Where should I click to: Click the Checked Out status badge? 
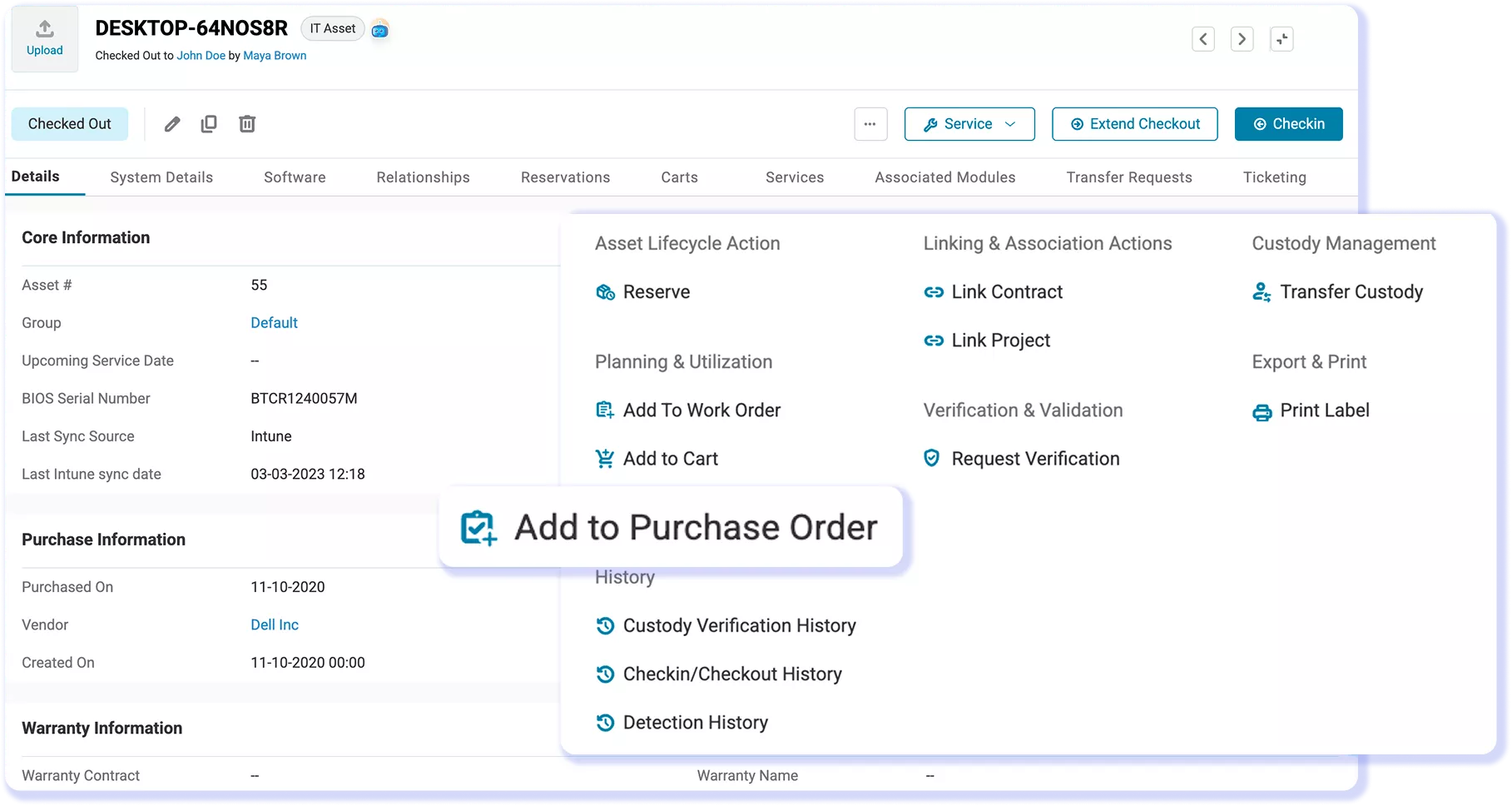(x=70, y=124)
